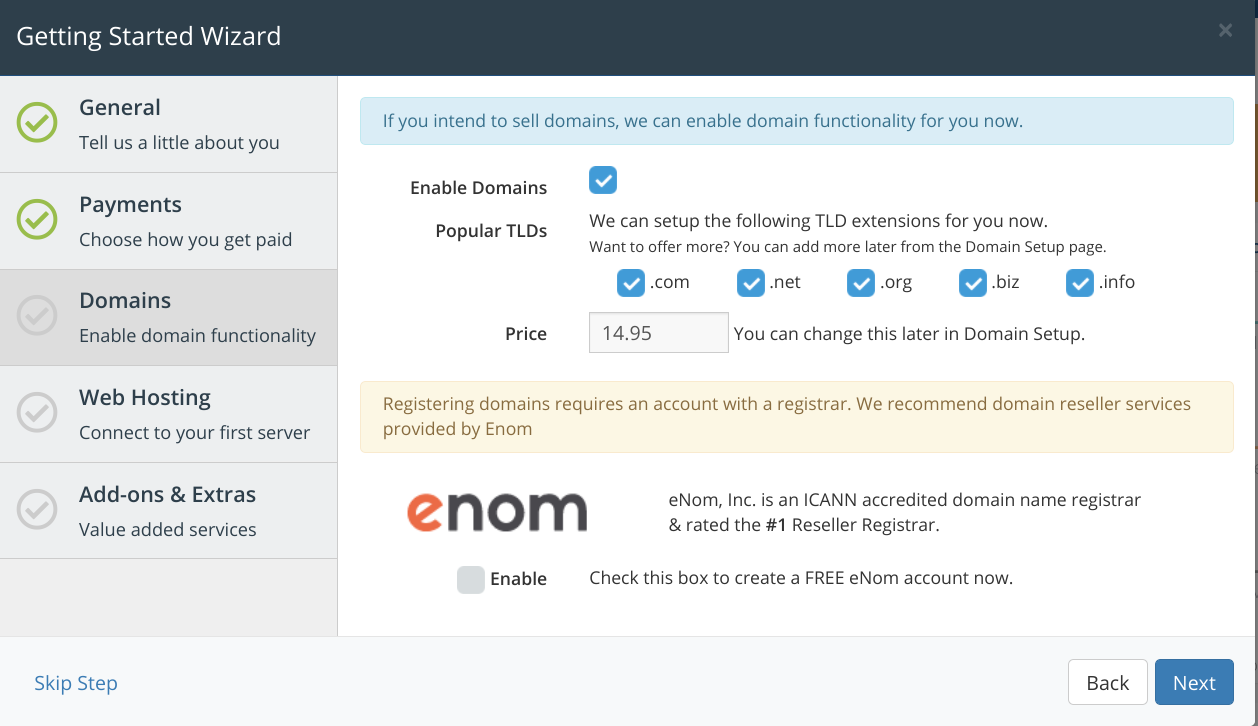1258x726 pixels.
Task: Click the grey checkmark icon beside Domains
Action: (x=38, y=316)
